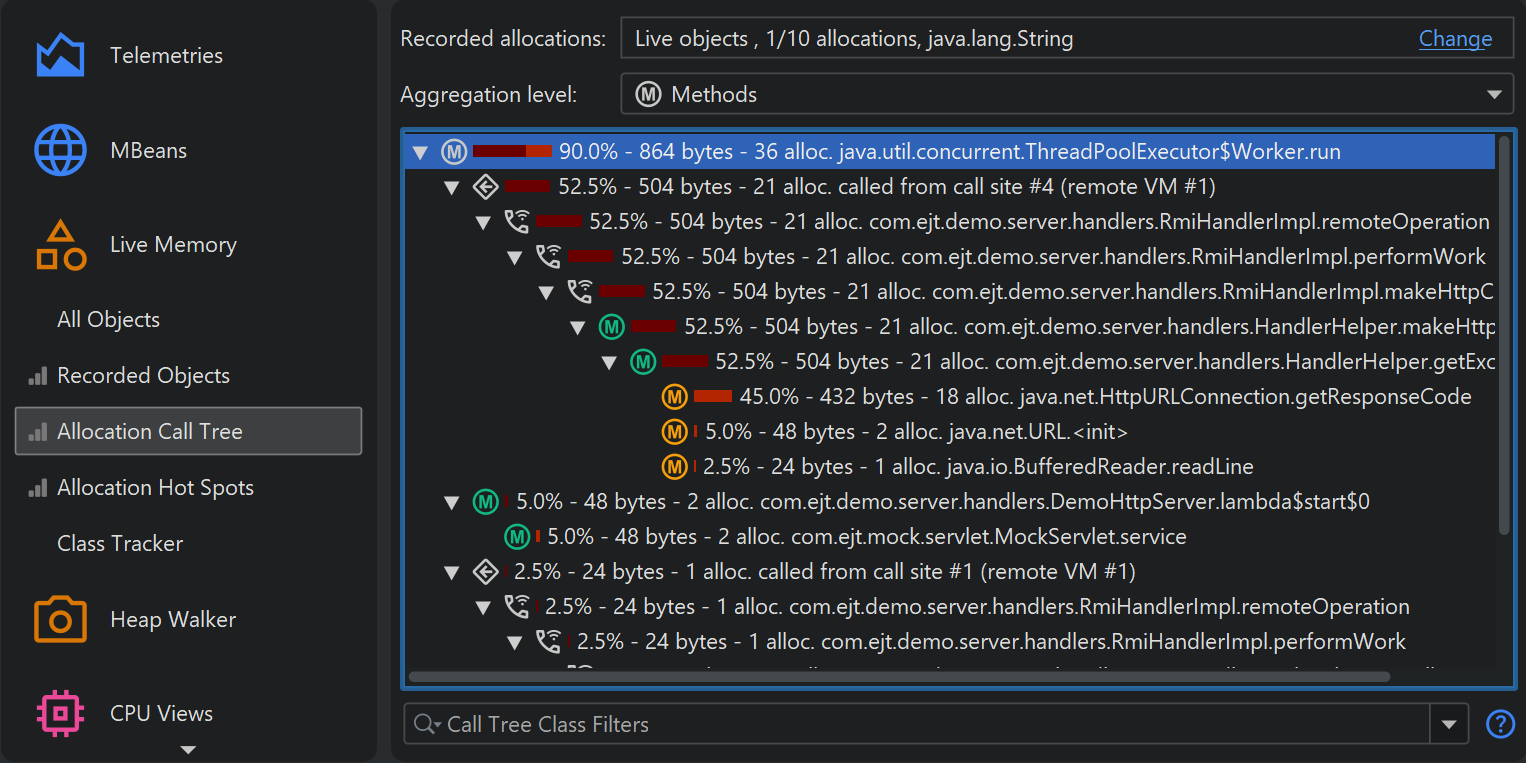Click the Change link for recorded allocations
Viewport: 1526px width, 763px height.
(1455, 39)
